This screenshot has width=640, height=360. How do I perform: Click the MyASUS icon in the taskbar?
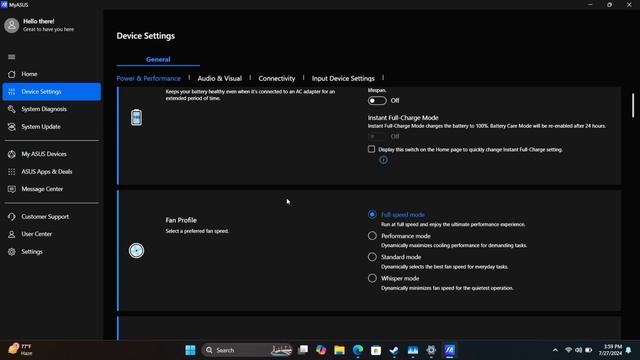click(449, 350)
